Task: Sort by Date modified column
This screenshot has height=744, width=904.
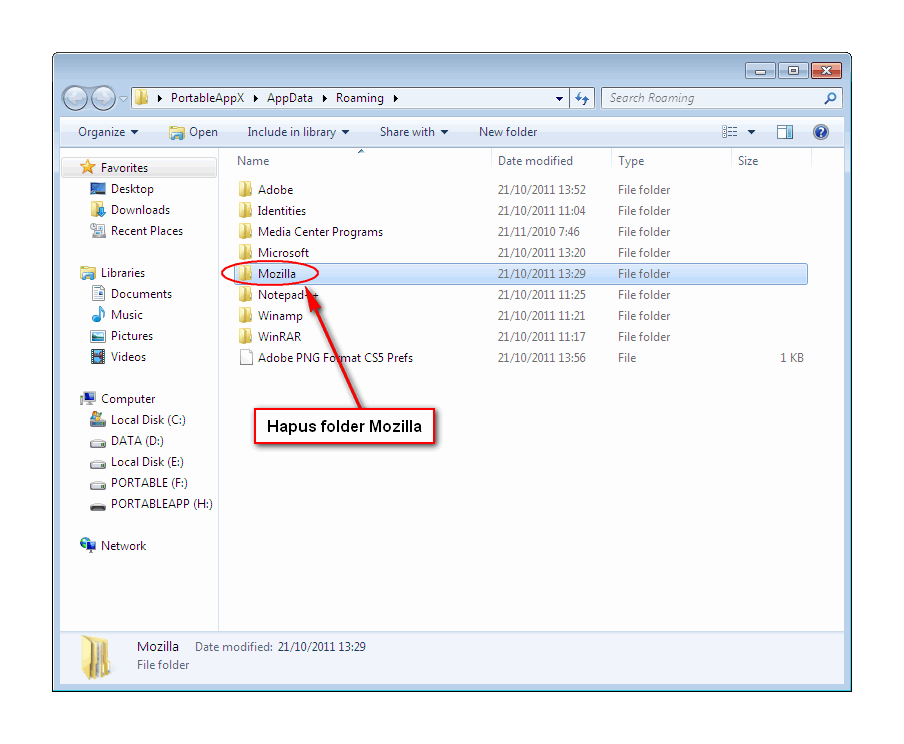Action: point(535,161)
